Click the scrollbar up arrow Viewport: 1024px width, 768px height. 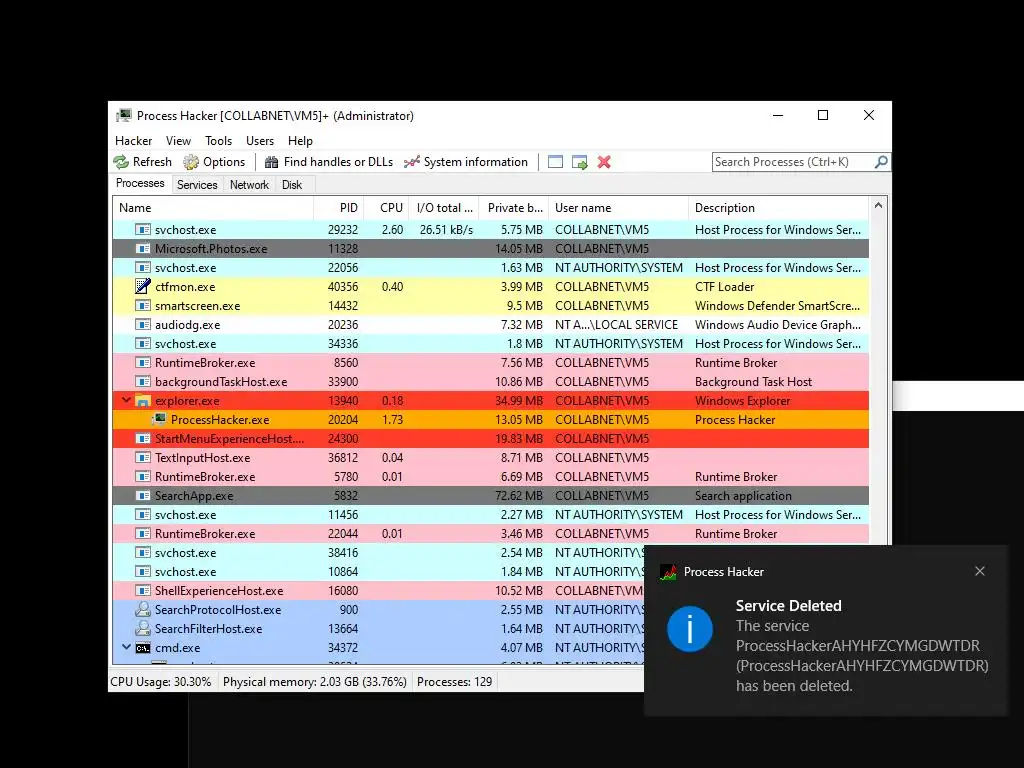(878, 206)
